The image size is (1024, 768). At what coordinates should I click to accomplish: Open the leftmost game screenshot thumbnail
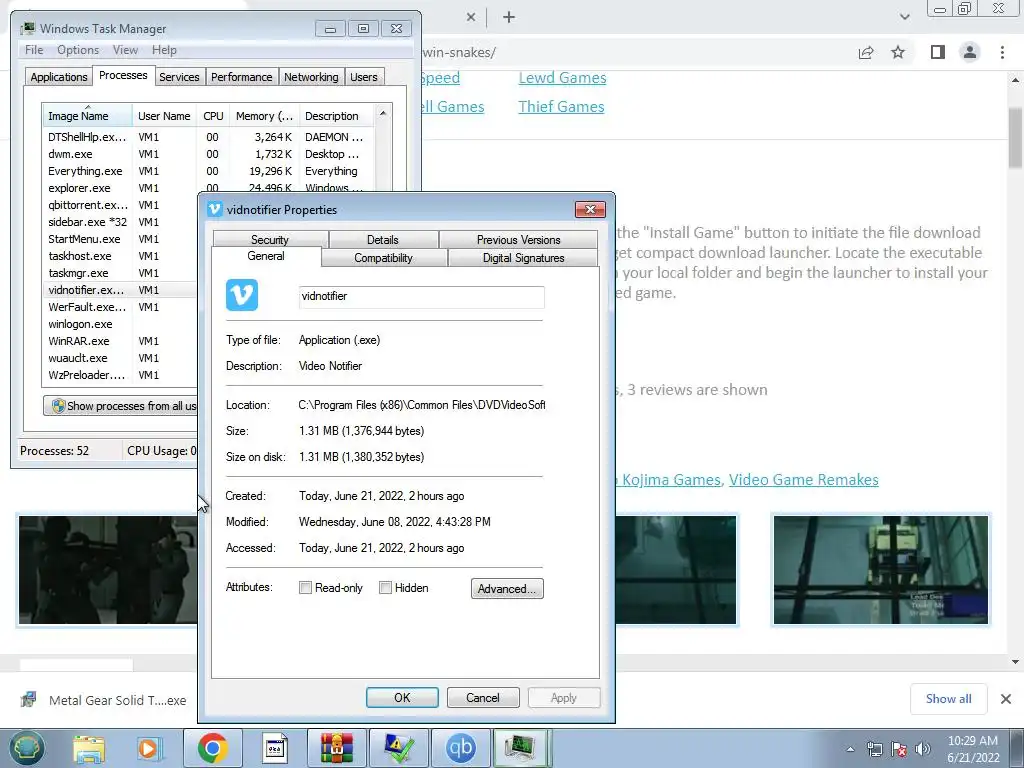108,569
